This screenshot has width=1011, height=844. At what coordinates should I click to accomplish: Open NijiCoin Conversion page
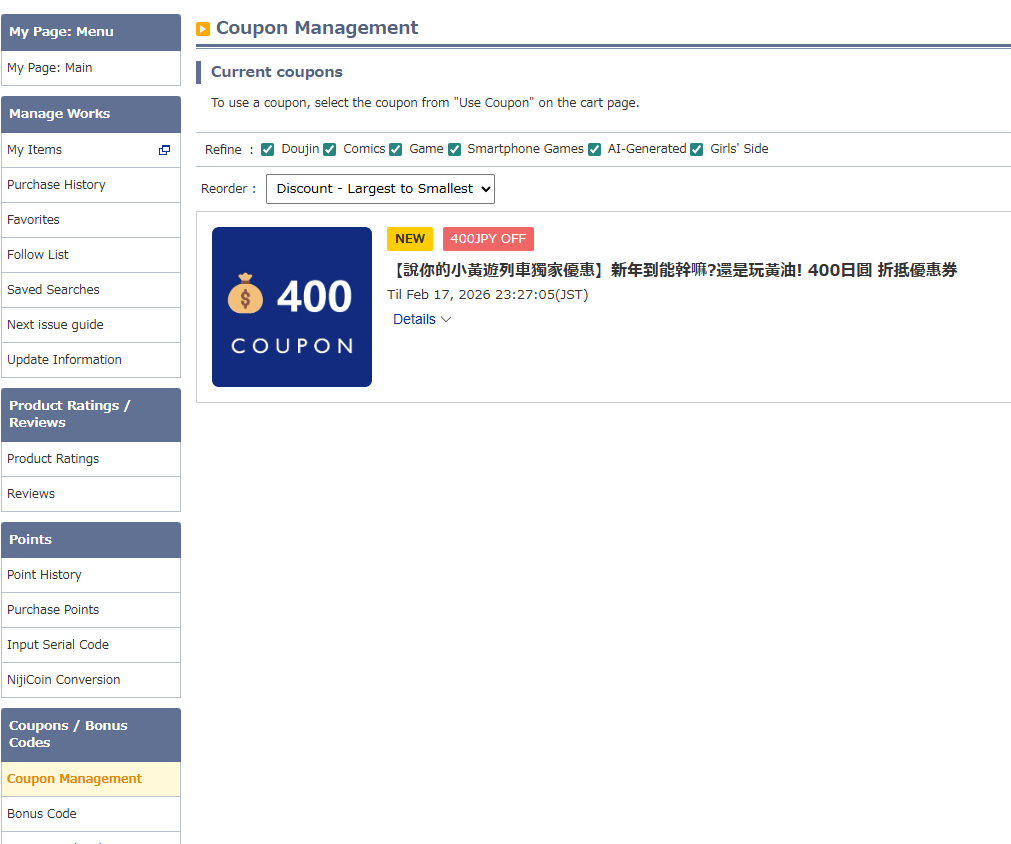click(64, 680)
